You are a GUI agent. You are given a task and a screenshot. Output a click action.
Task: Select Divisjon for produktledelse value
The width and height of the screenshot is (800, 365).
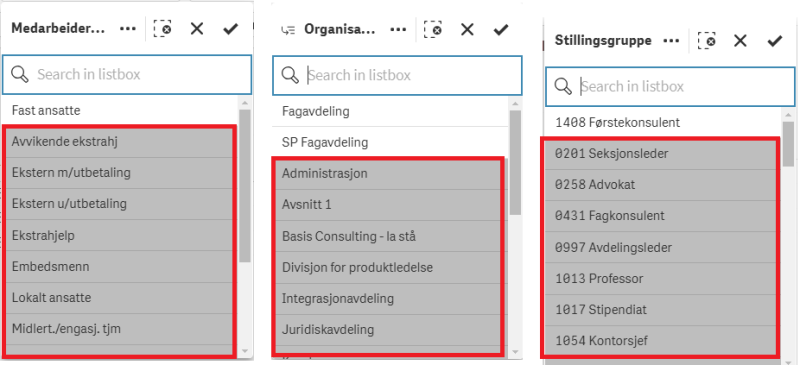tap(389, 267)
